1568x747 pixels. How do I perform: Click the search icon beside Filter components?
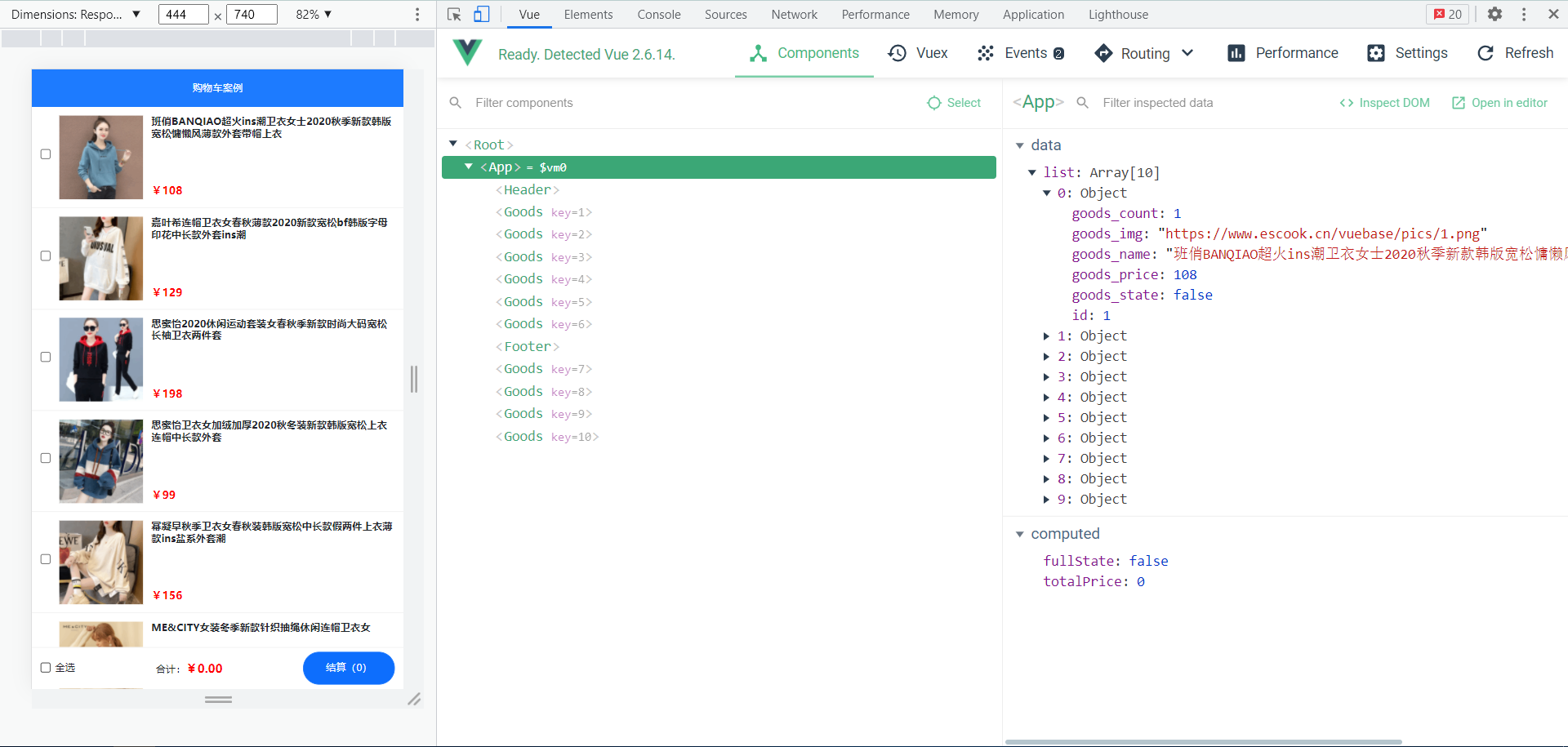[456, 103]
